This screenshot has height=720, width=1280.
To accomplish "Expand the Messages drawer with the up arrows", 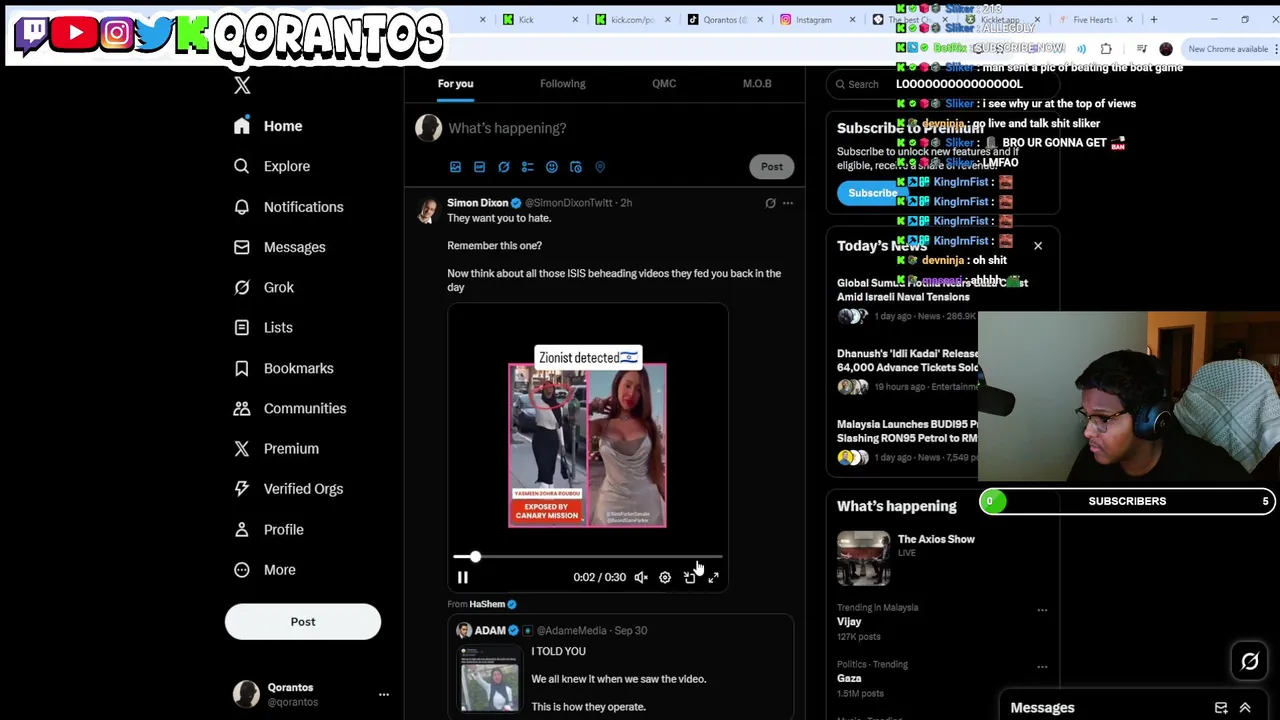I will pyautogui.click(x=1245, y=708).
